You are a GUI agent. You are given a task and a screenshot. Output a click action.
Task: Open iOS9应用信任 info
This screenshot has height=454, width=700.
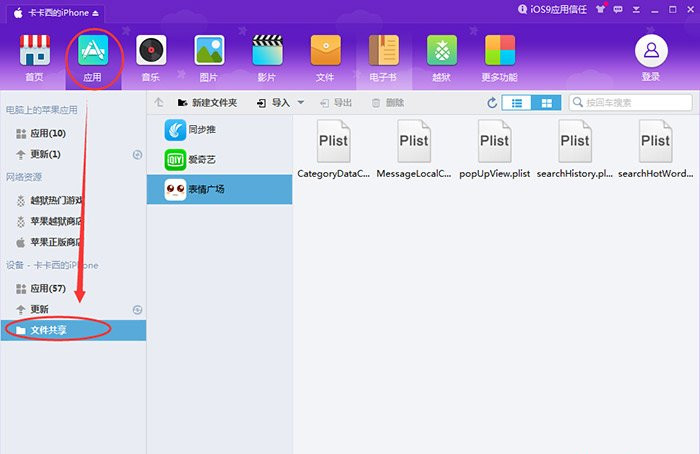tap(552, 9)
